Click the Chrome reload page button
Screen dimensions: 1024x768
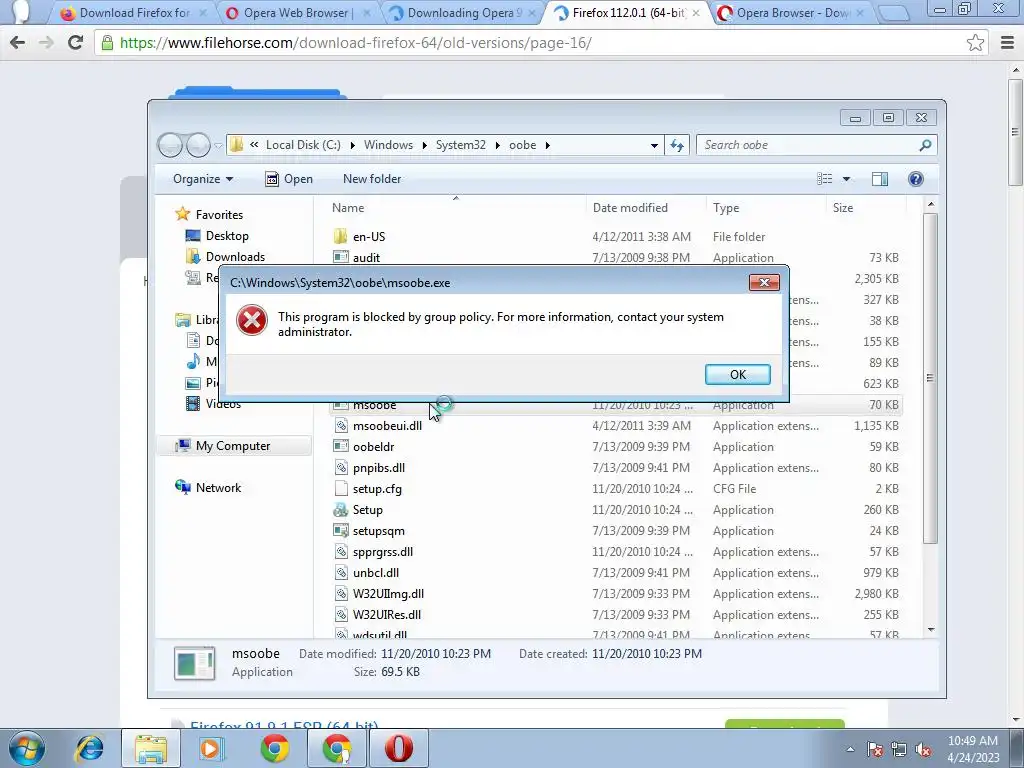coord(75,42)
